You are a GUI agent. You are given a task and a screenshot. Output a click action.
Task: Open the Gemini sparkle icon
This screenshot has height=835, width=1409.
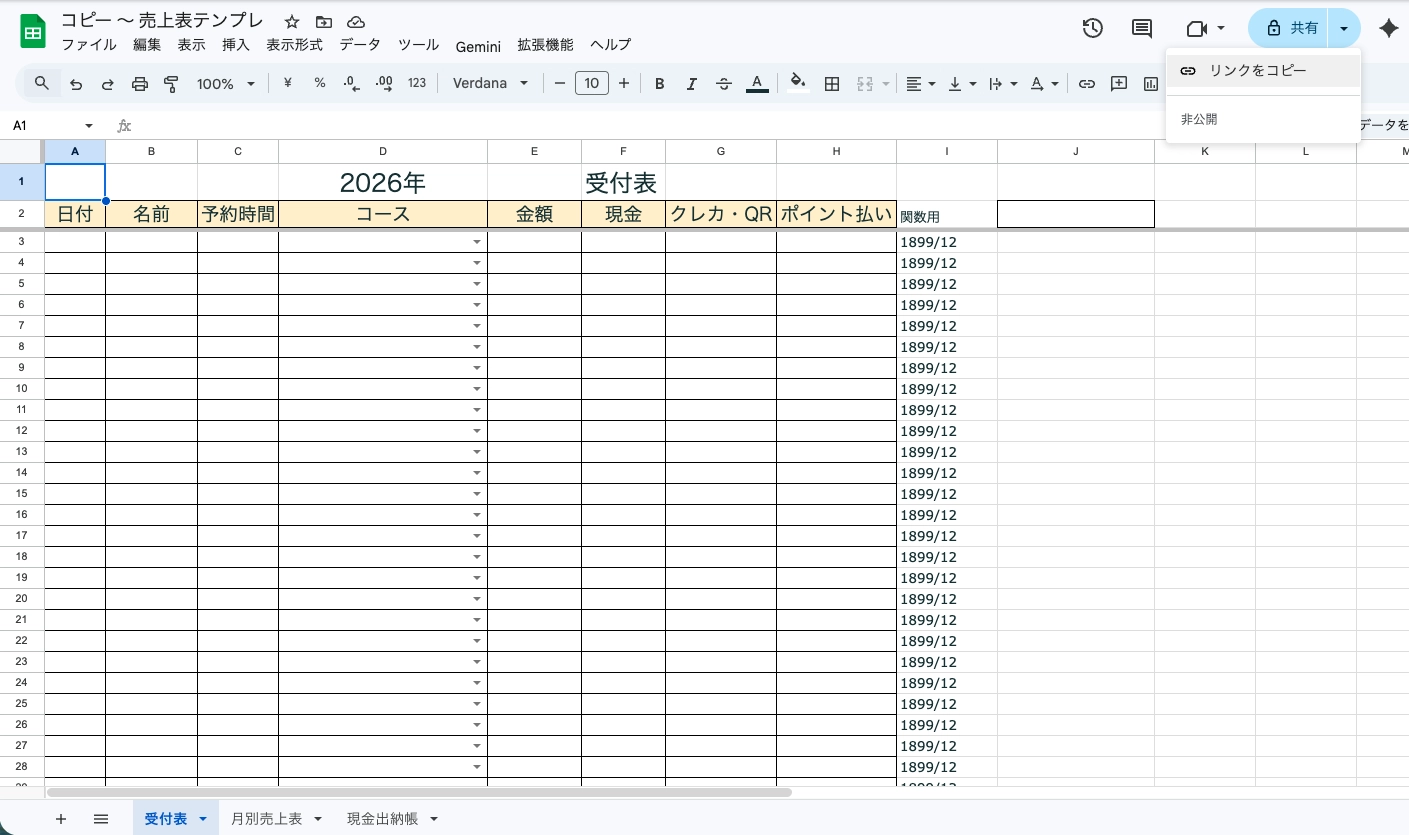[x=1389, y=28]
